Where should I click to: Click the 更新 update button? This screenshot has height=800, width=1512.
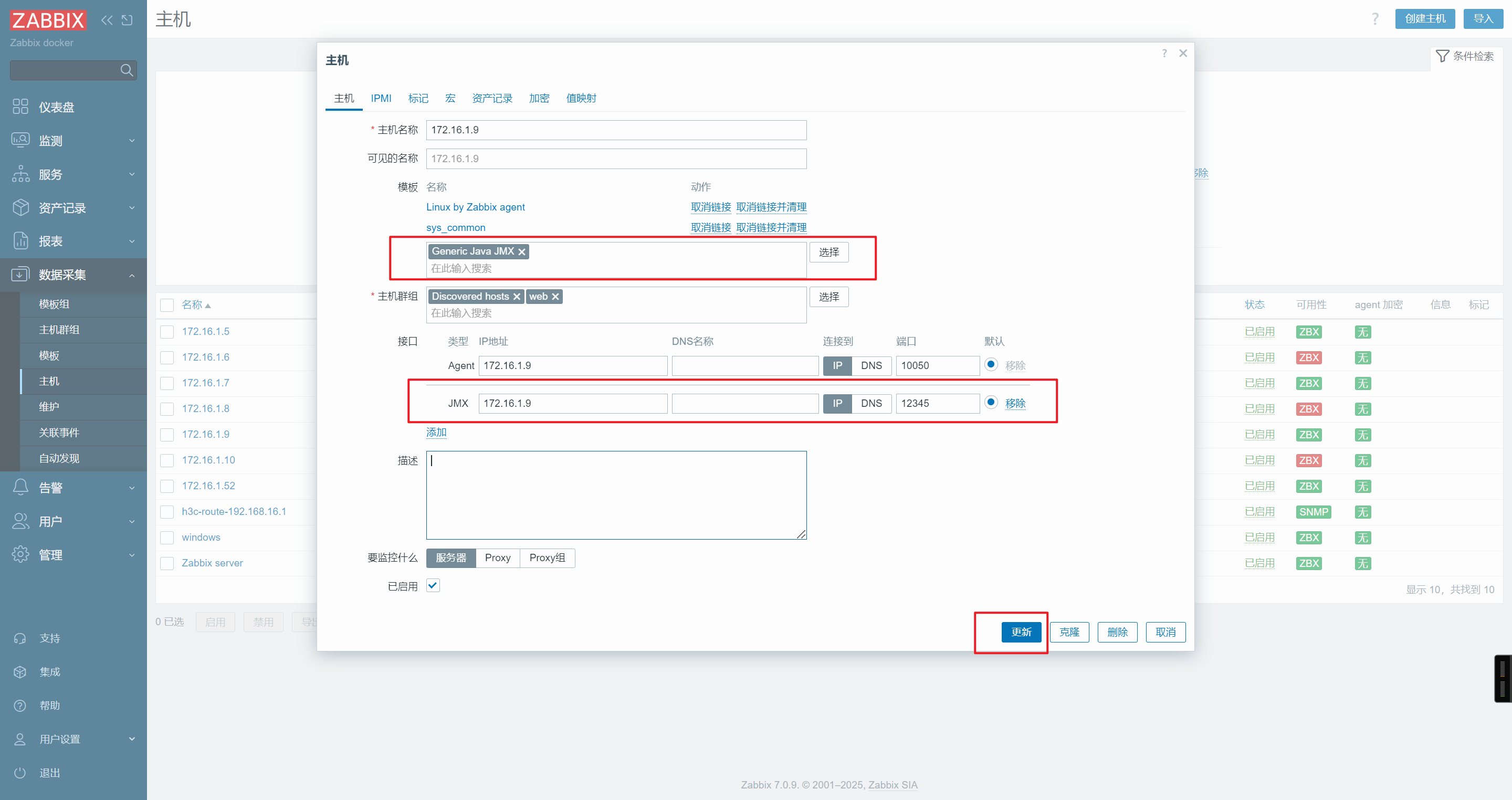point(1021,631)
